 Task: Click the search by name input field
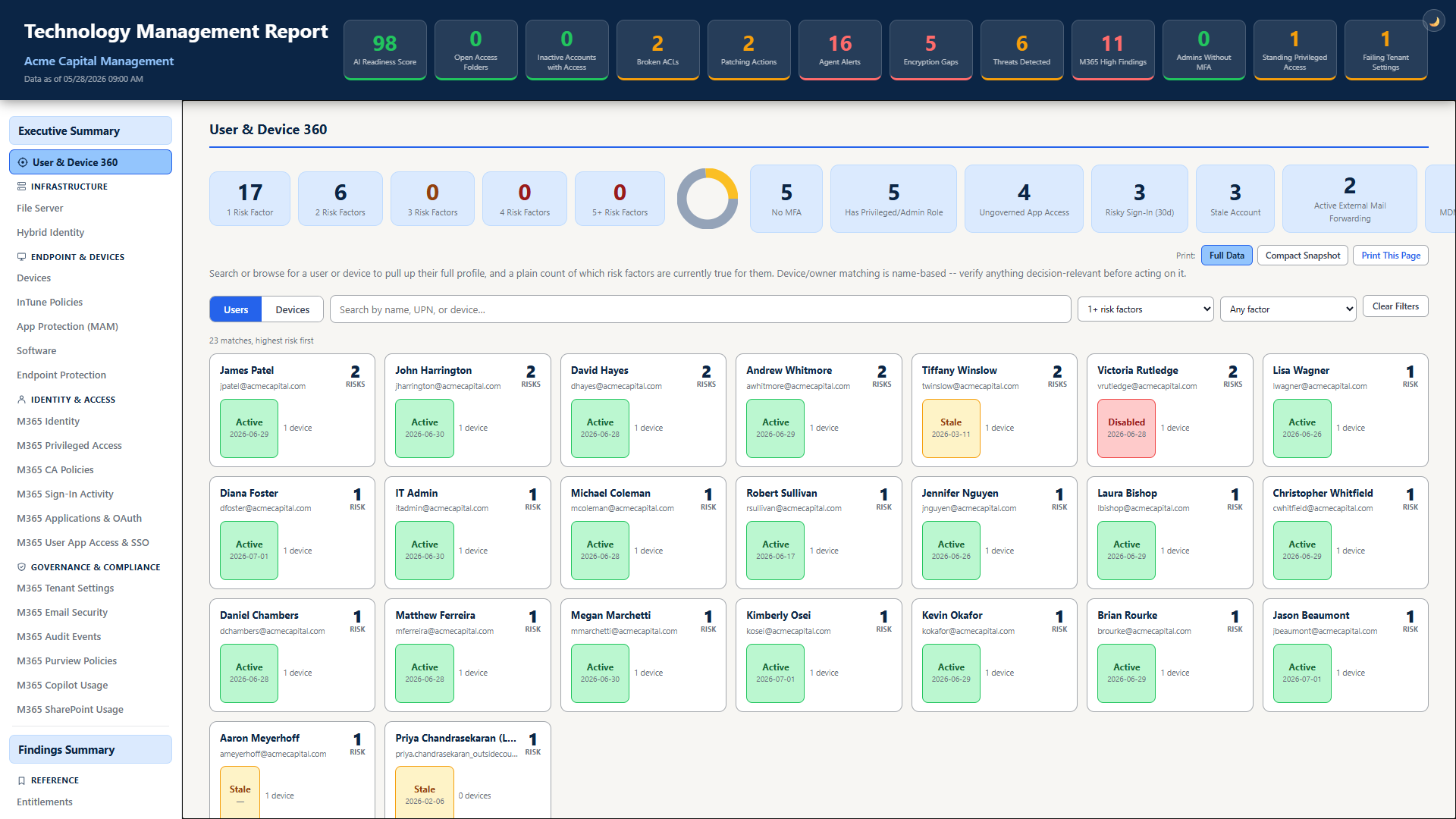701,309
